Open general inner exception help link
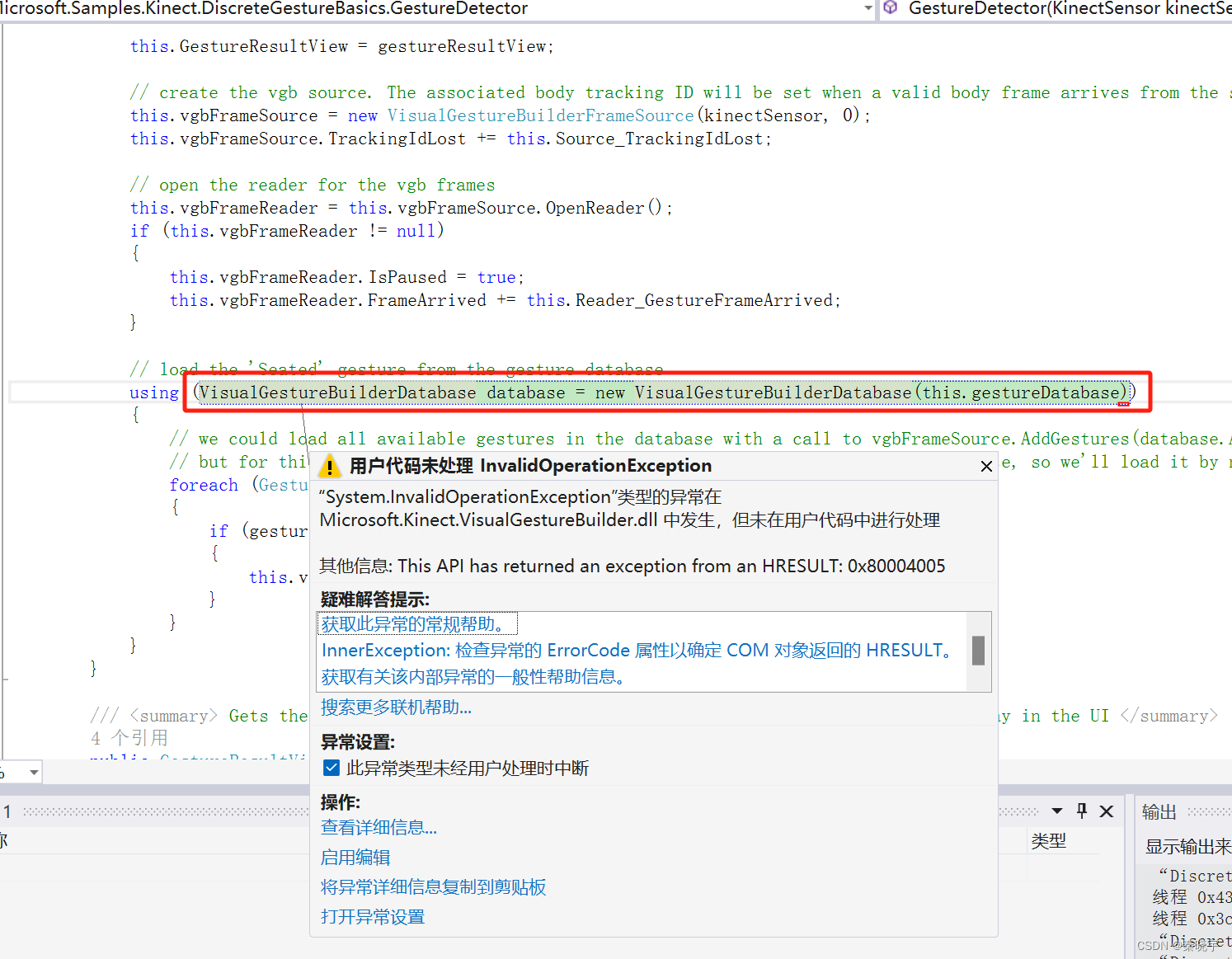The width and height of the screenshot is (1232, 959). click(477, 677)
